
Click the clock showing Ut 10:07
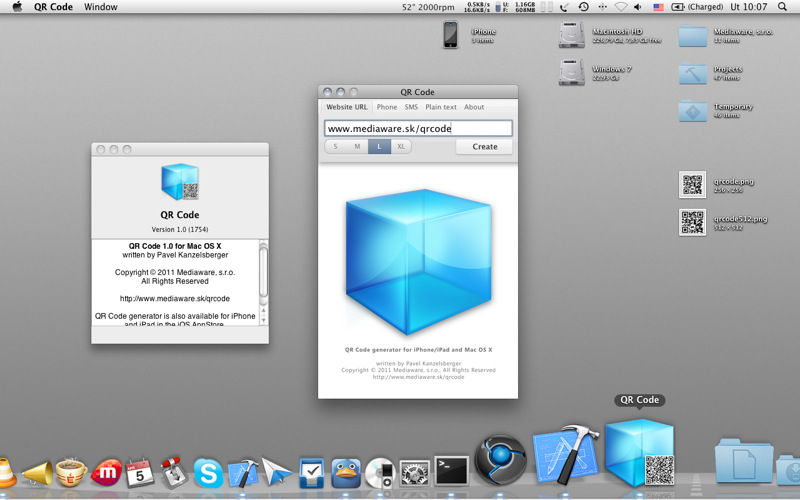[748, 7]
